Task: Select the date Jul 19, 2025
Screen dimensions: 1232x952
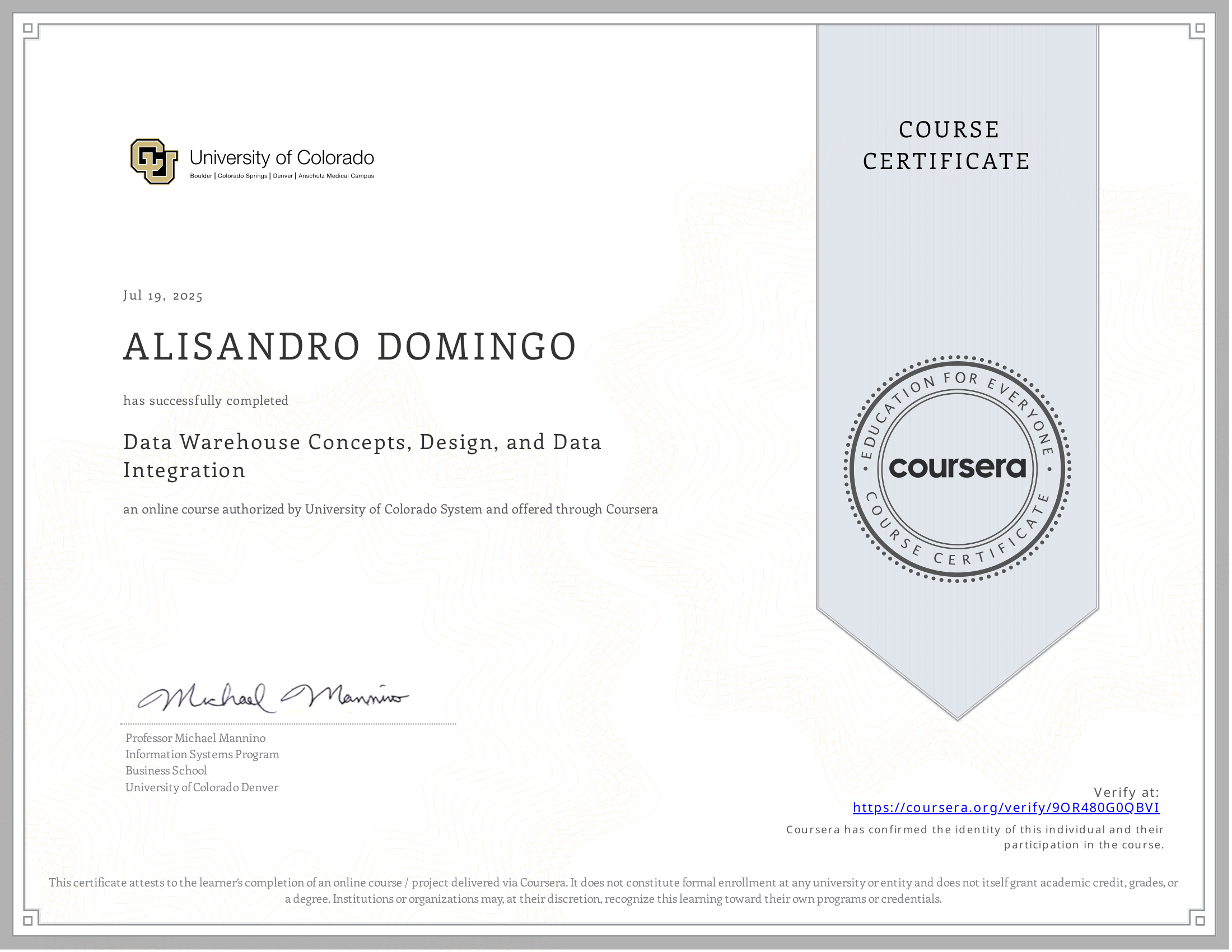Action: (x=162, y=296)
